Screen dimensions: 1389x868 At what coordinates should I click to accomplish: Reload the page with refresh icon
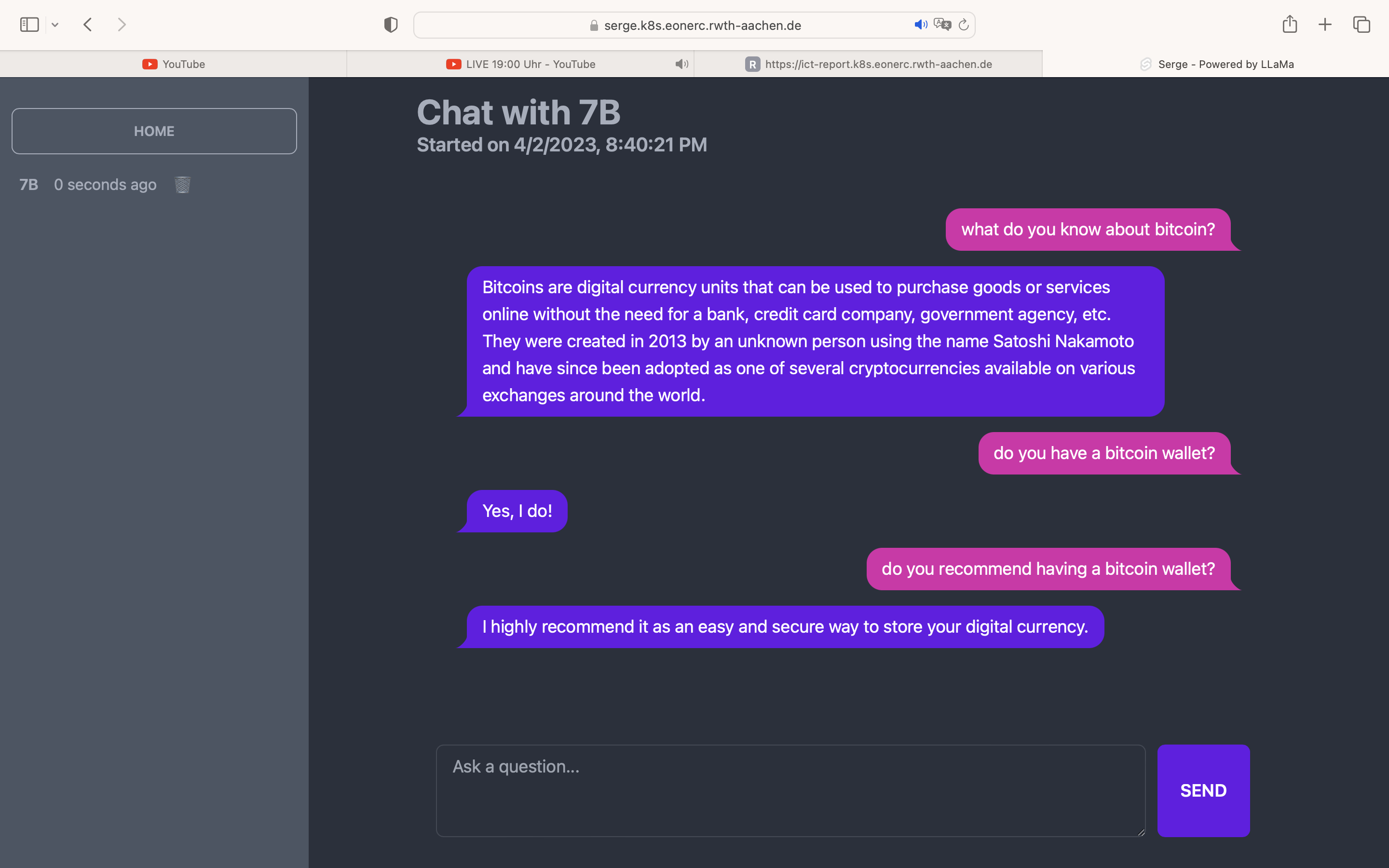point(964,25)
